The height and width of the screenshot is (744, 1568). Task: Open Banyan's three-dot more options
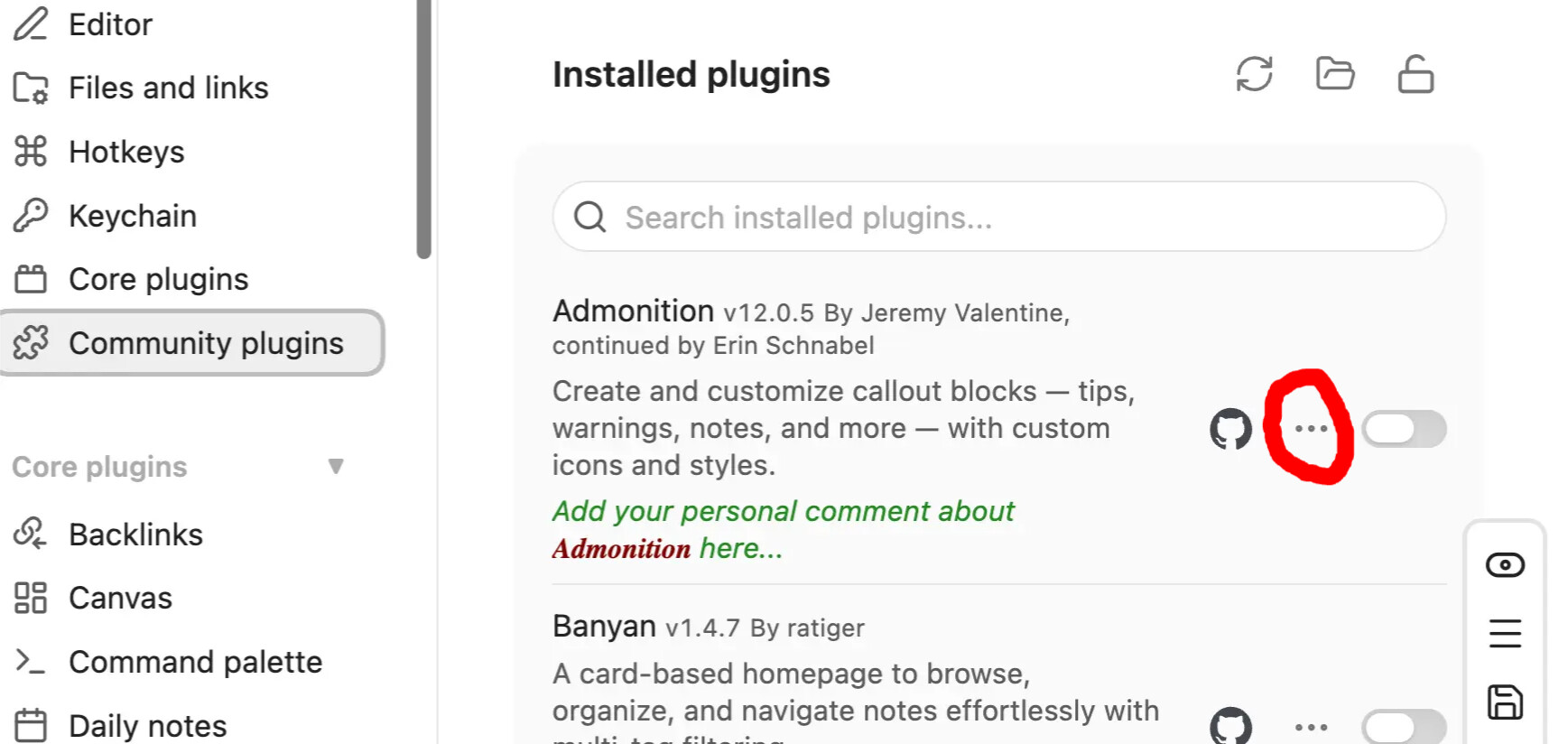pos(1311,727)
